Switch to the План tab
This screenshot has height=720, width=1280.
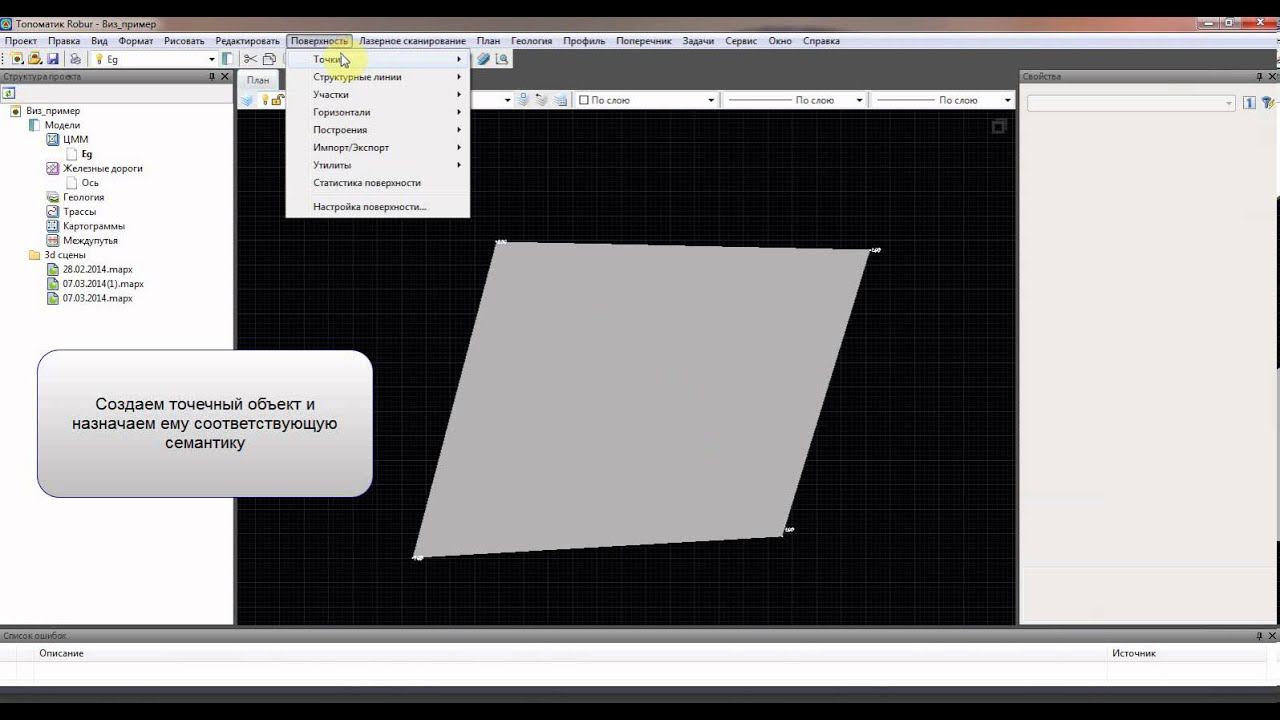coord(258,80)
